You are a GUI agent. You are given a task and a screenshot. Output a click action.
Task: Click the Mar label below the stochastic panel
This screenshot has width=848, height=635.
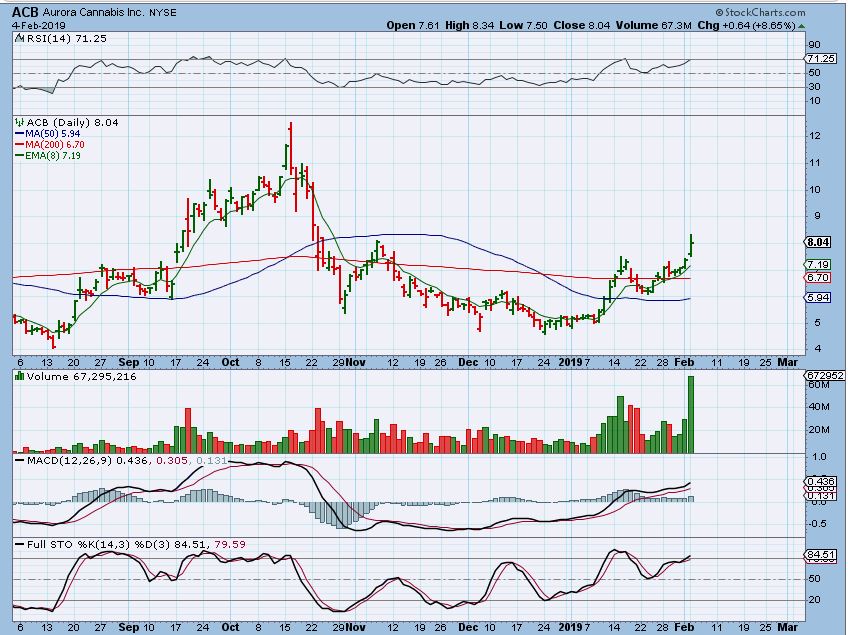(787, 627)
